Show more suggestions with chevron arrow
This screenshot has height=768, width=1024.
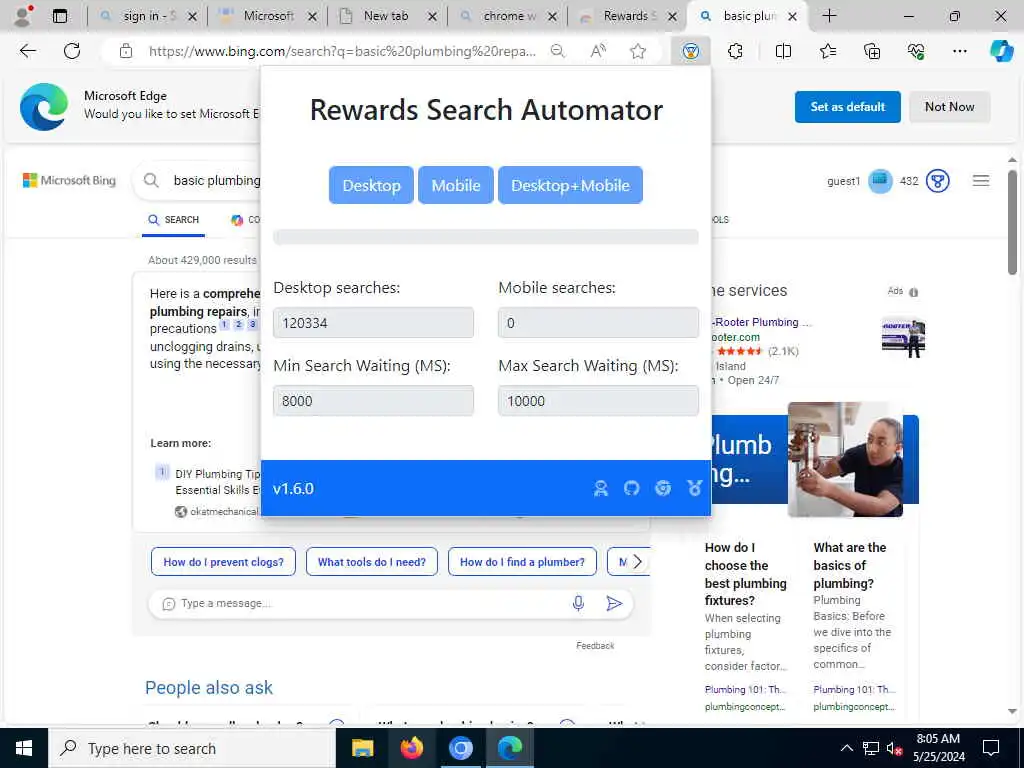tap(638, 562)
